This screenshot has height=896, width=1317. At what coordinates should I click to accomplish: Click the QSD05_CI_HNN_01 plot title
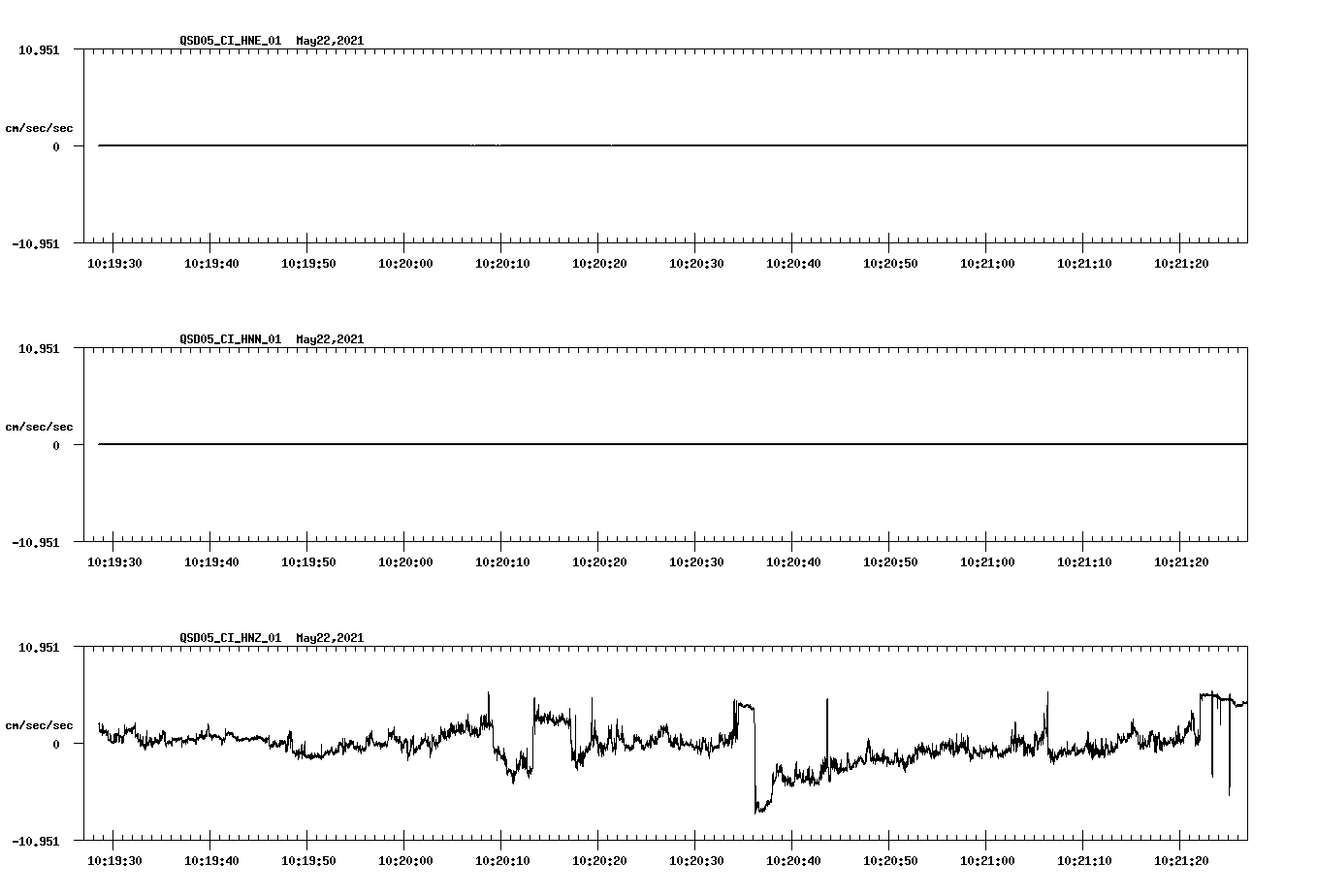point(272,339)
